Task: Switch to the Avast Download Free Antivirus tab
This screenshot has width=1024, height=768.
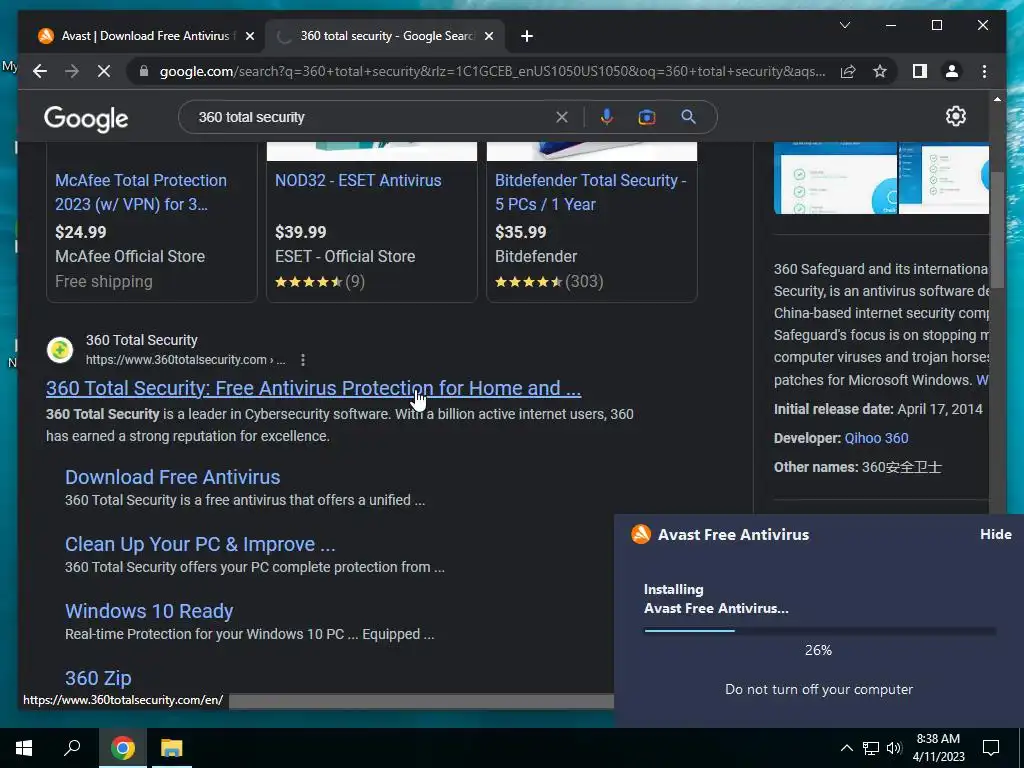Action: click(x=145, y=36)
